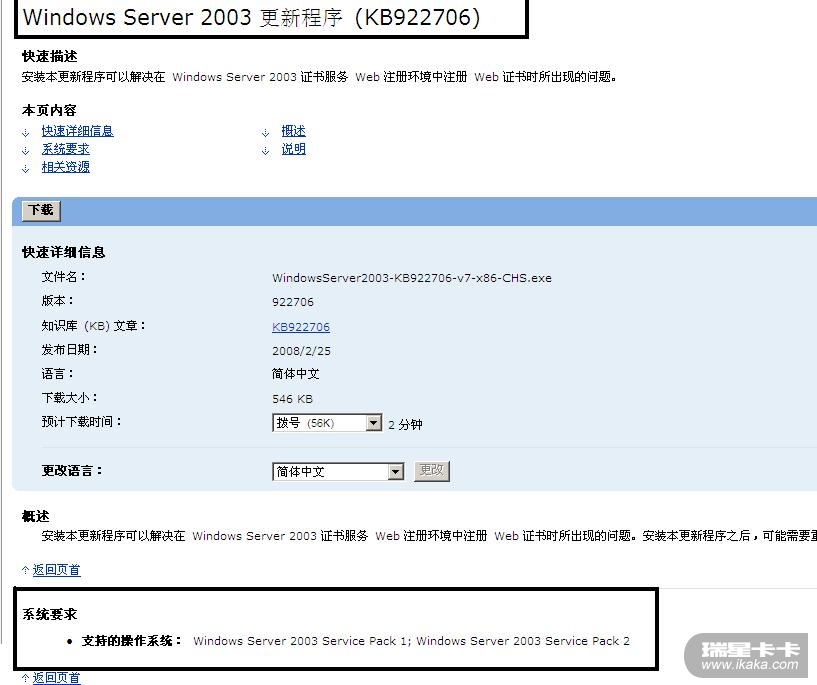Open the 相关资源 link

coord(66,167)
